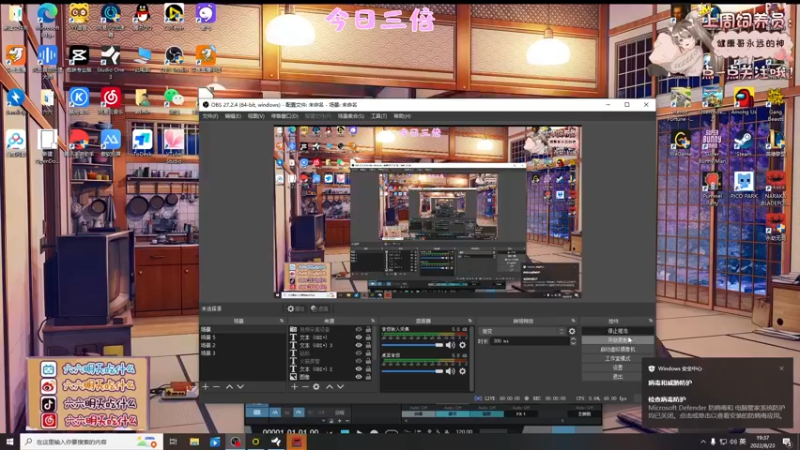Add a new source with the plus icon in Sources panel
The height and width of the screenshot is (450, 800).
pyautogui.click(x=294, y=387)
